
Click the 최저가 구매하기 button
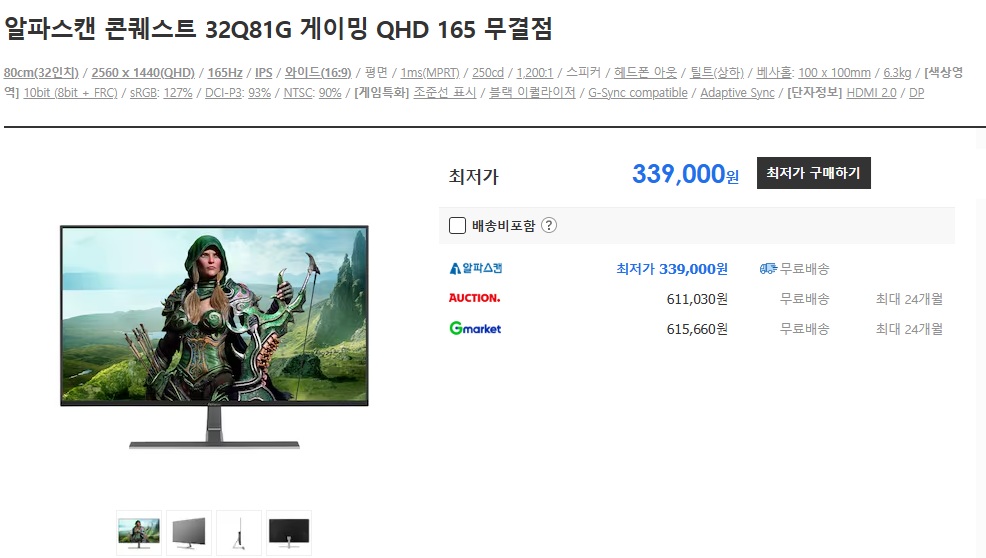(x=814, y=173)
